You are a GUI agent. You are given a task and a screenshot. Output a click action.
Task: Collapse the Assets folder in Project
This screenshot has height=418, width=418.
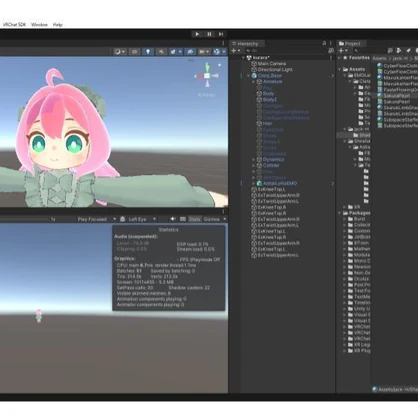(x=340, y=69)
